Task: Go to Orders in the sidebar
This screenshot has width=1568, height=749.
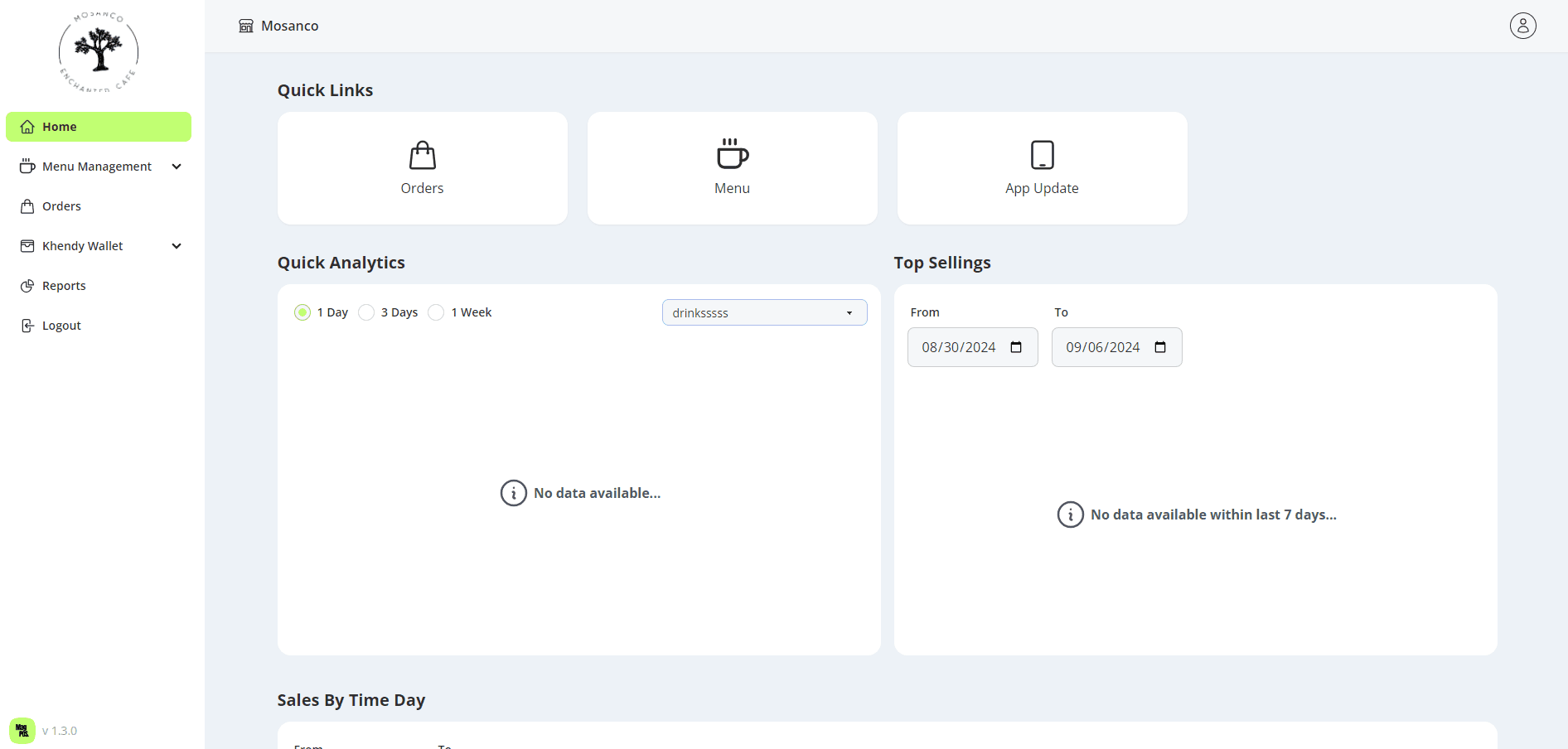Action: click(x=61, y=206)
